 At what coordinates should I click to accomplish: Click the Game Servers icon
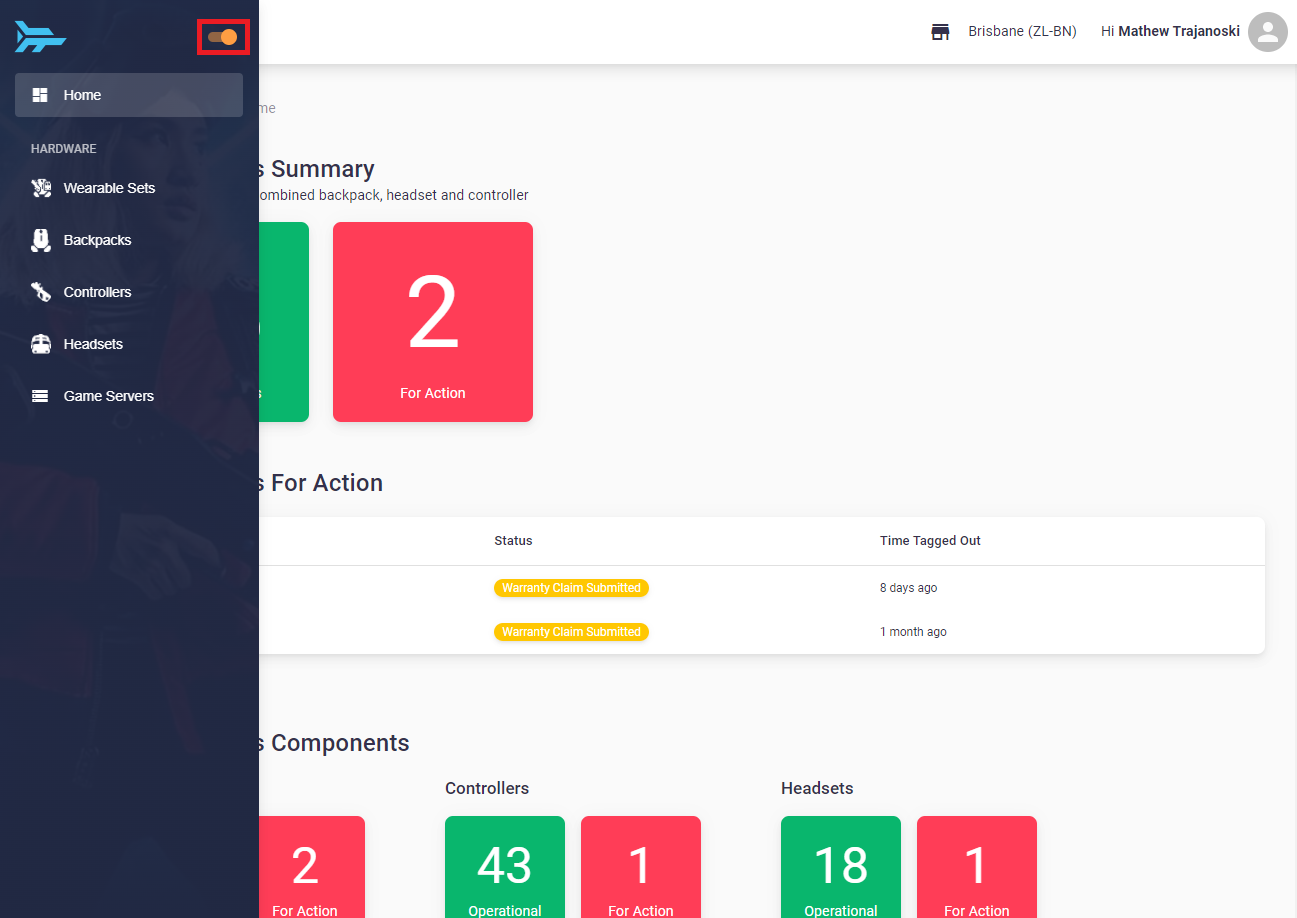40,396
